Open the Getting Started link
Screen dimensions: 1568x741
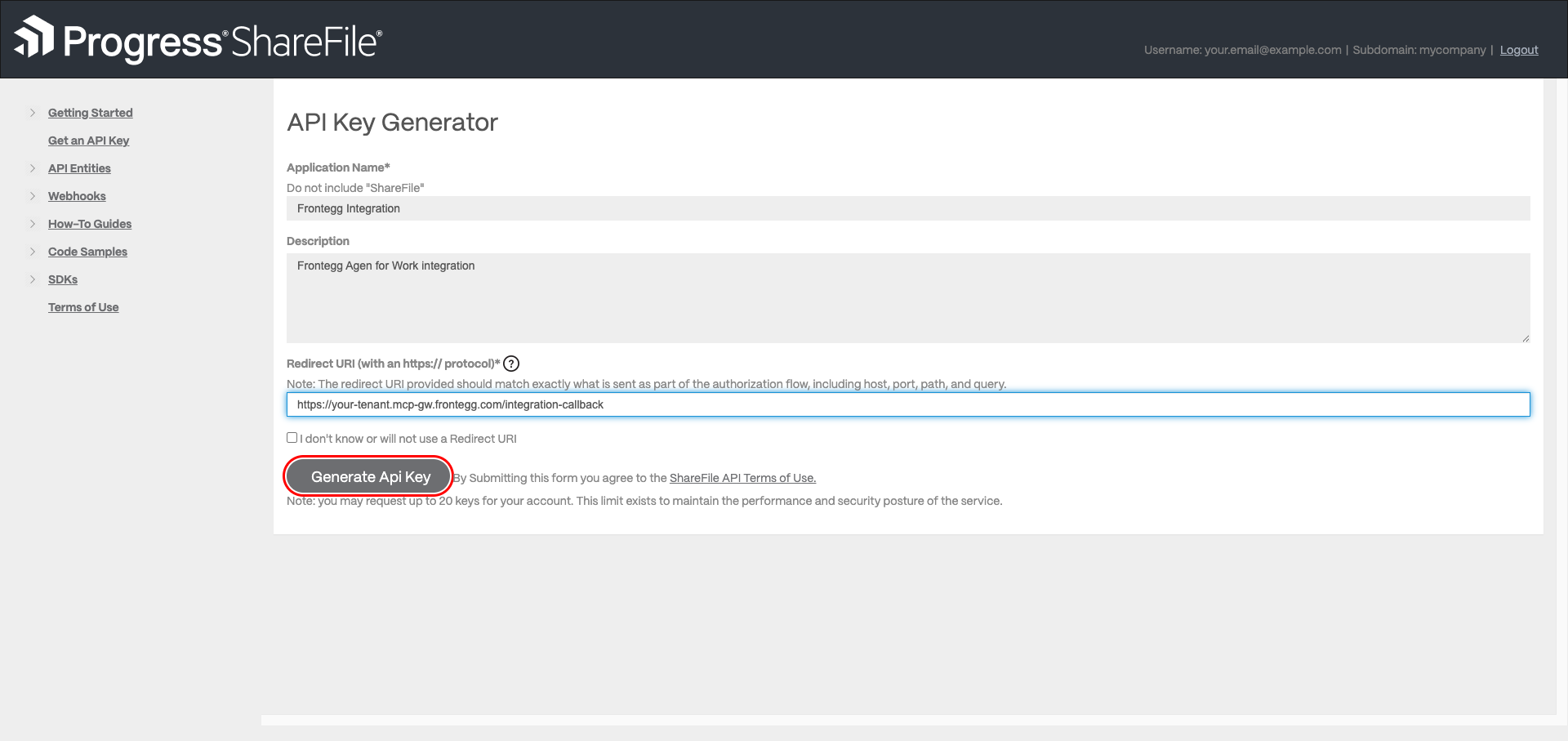pos(90,113)
